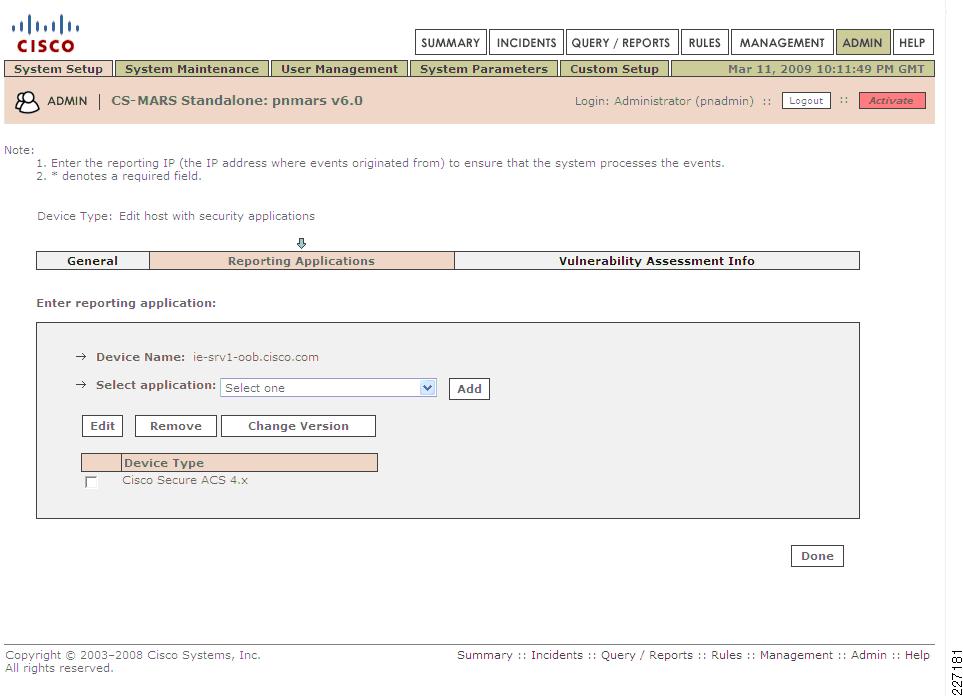Open the INCIDENTS main tab
This screenshot has height=696, width=963.
click(526, 42)
